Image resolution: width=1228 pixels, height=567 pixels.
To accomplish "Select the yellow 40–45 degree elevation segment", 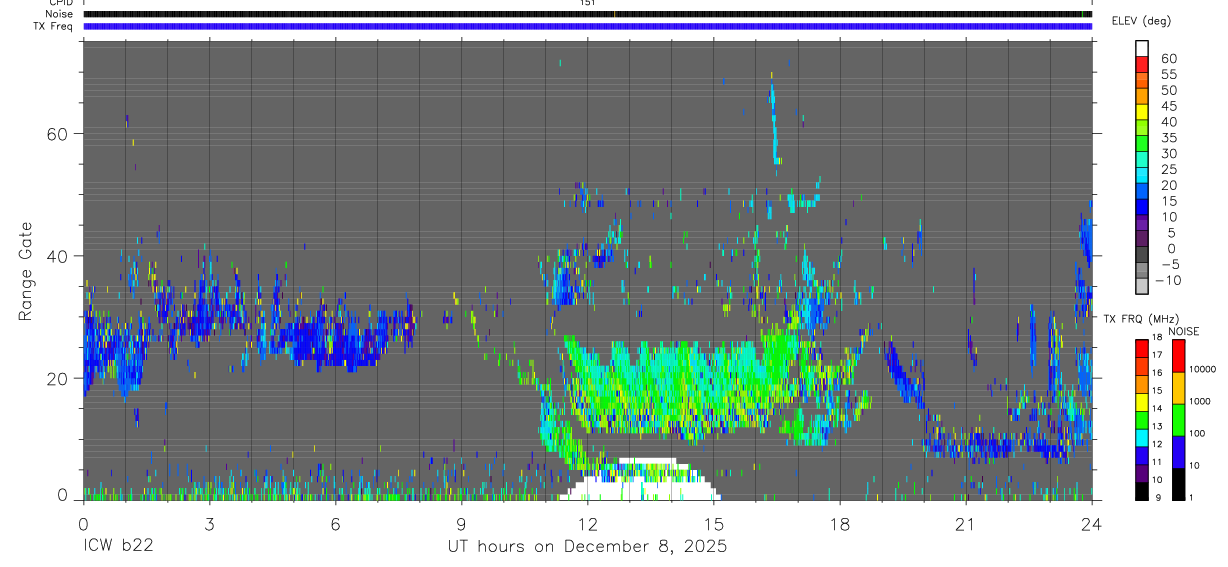I will (x=1142, y=113).
